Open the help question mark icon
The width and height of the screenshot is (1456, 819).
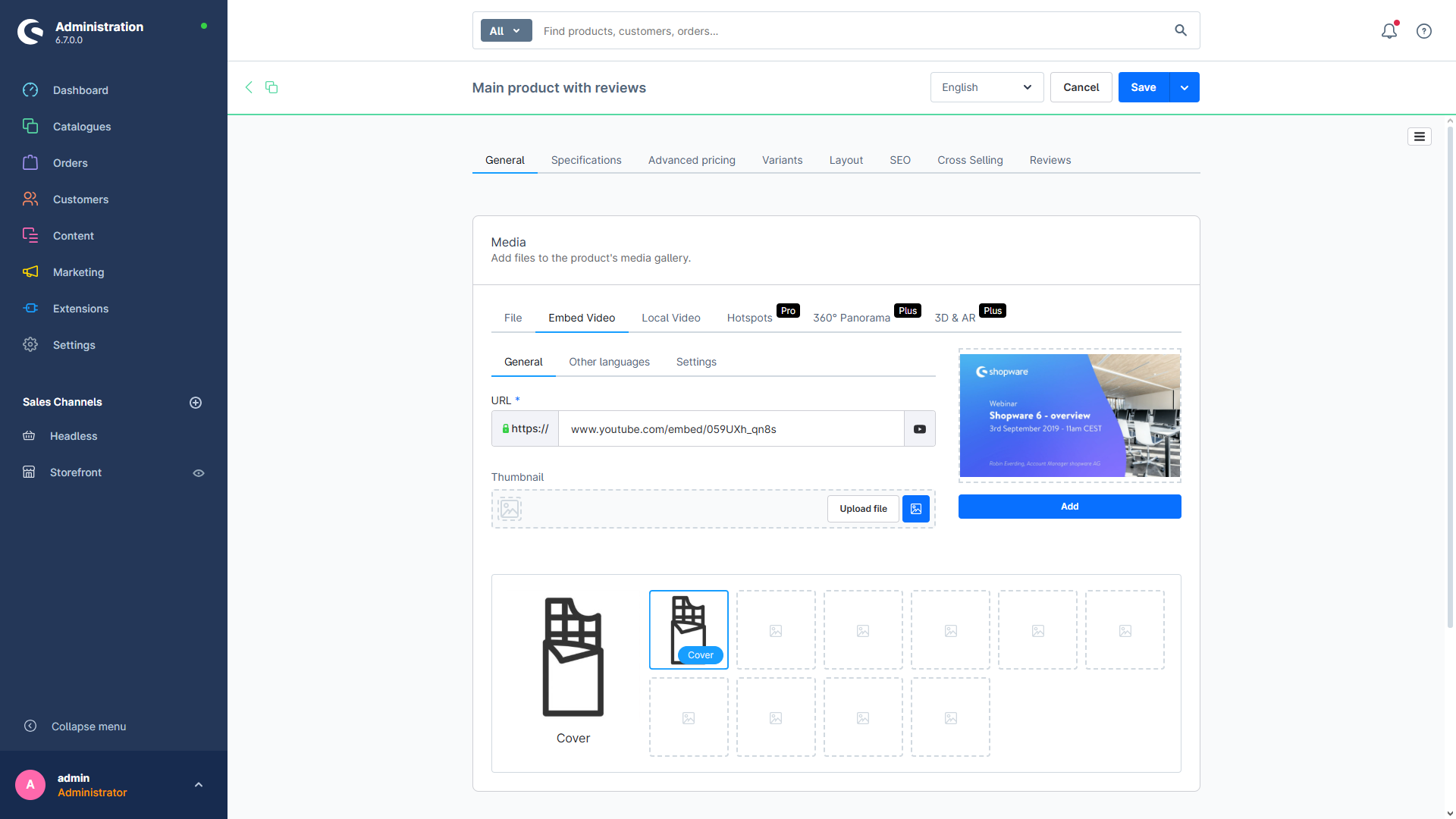(x=1424, y=31)
